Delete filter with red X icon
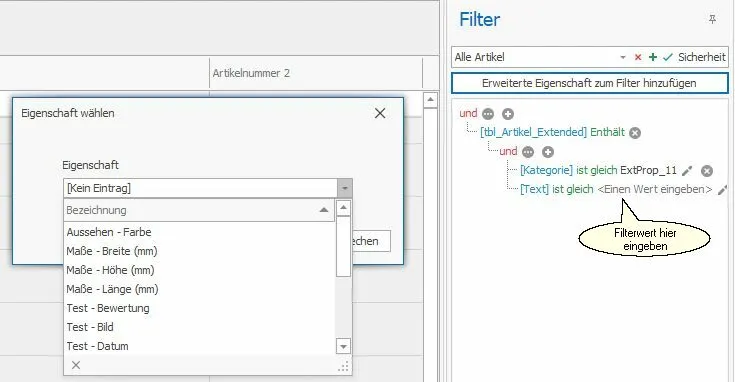Image resolution: width=735 pixels, height=382 pixels. pos(638,57)
